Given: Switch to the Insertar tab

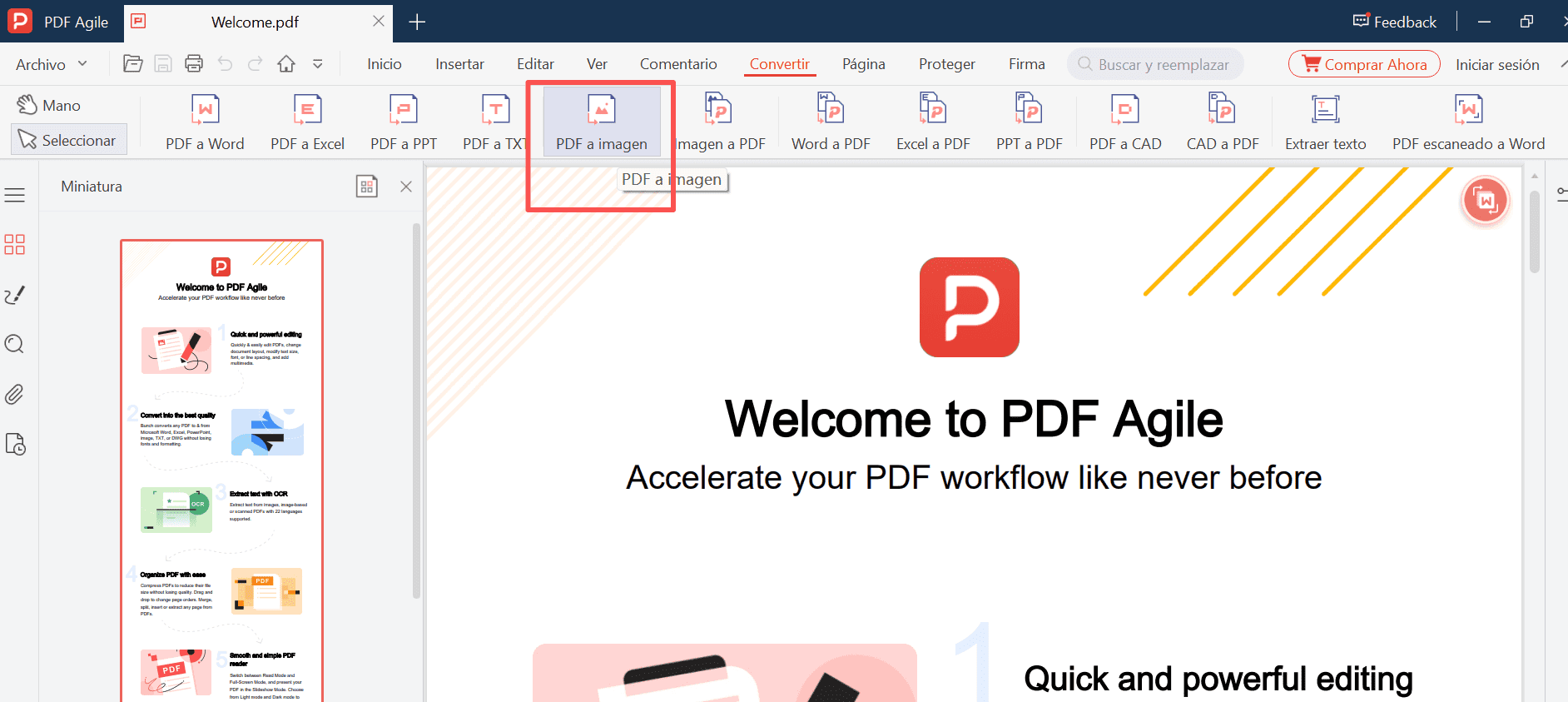Looking at the screenshot, I should coord(459,64).
